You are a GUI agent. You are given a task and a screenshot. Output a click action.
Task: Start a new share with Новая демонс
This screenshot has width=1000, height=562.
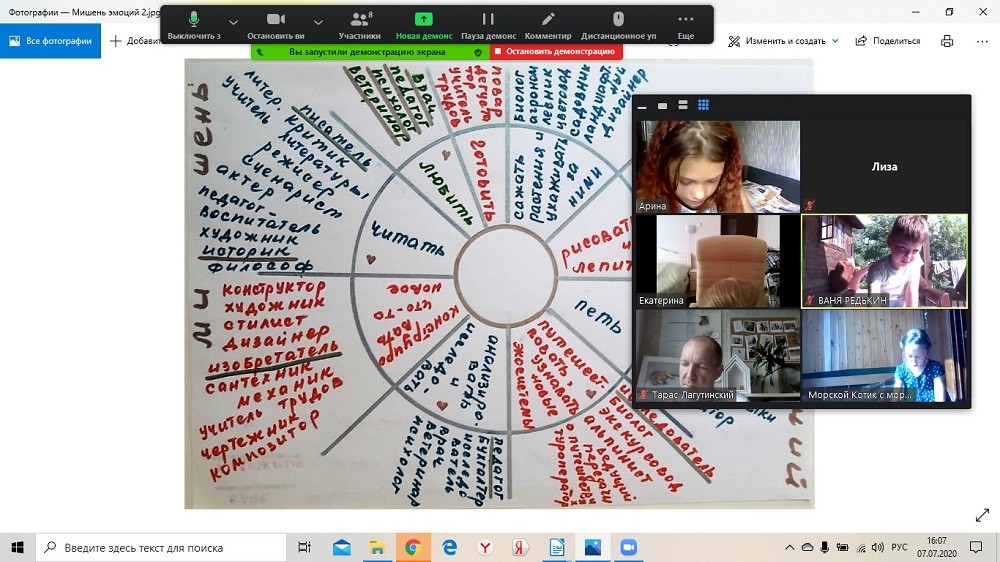(x=424, y=24)
